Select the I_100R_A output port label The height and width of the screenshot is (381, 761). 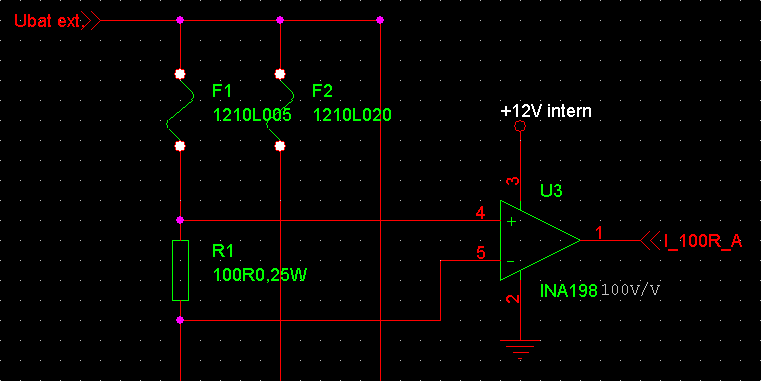point(703,241)
